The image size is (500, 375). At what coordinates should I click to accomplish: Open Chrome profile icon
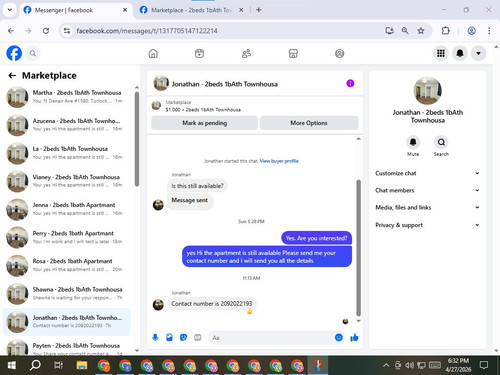point(471,31)
